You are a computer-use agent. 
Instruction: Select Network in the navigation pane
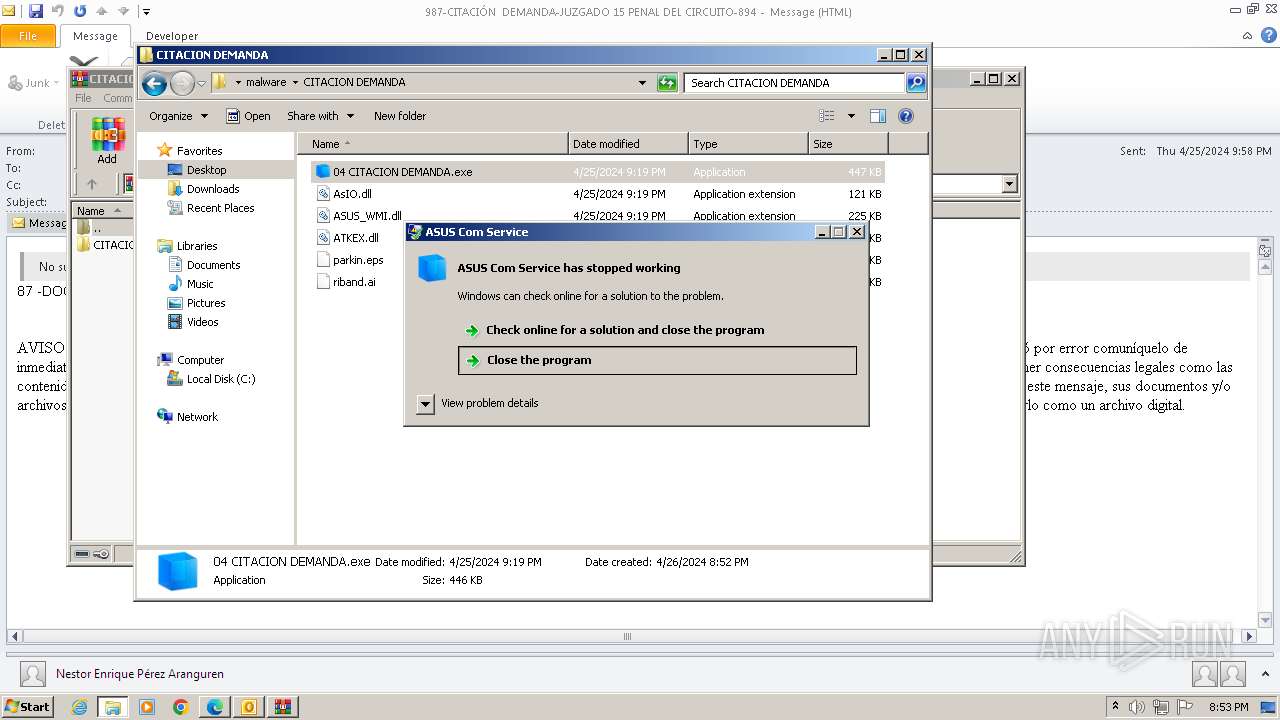click(197, 417)
